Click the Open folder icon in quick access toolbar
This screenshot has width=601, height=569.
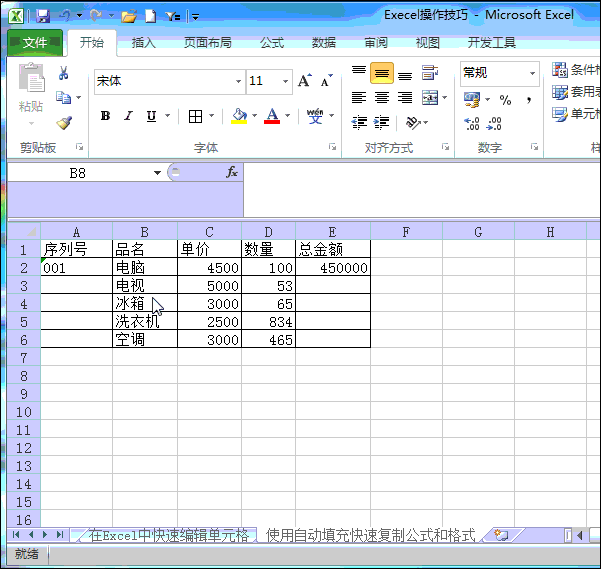129,16
